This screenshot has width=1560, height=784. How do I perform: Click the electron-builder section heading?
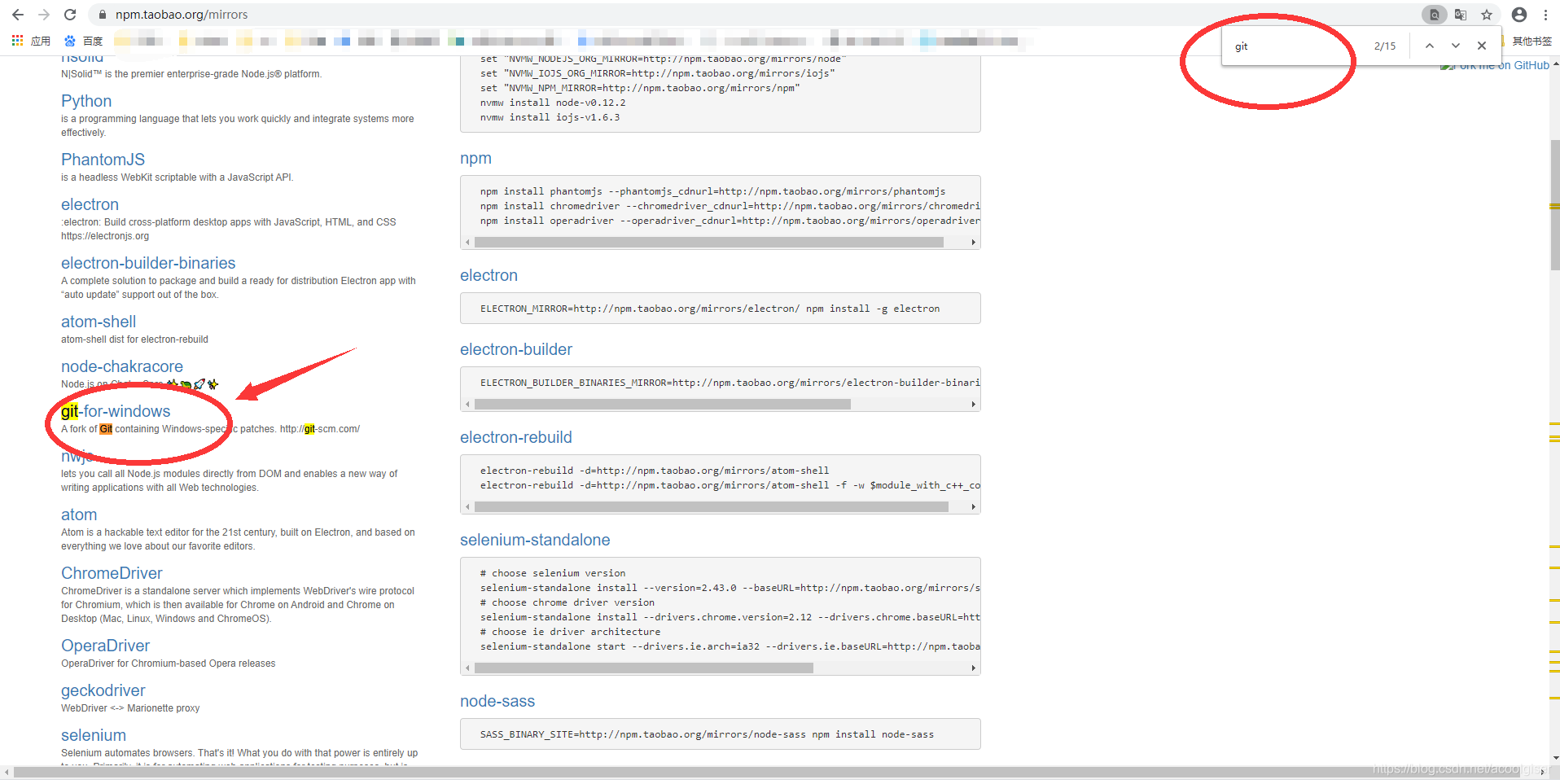516,349
